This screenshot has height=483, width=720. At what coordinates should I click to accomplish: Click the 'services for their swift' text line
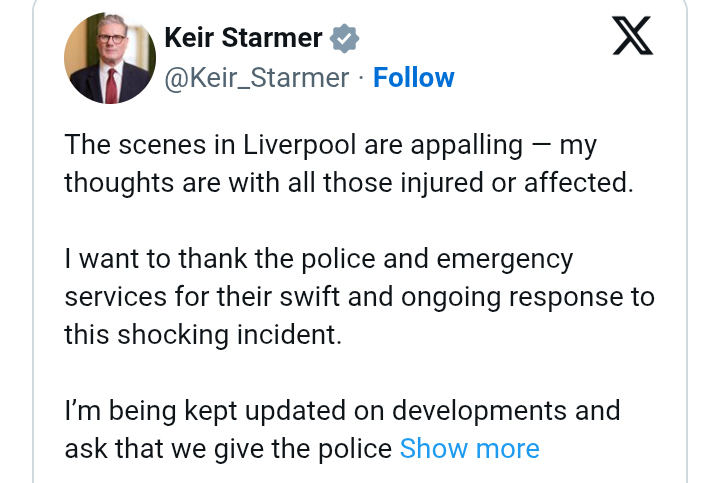(x=360, y=297)
